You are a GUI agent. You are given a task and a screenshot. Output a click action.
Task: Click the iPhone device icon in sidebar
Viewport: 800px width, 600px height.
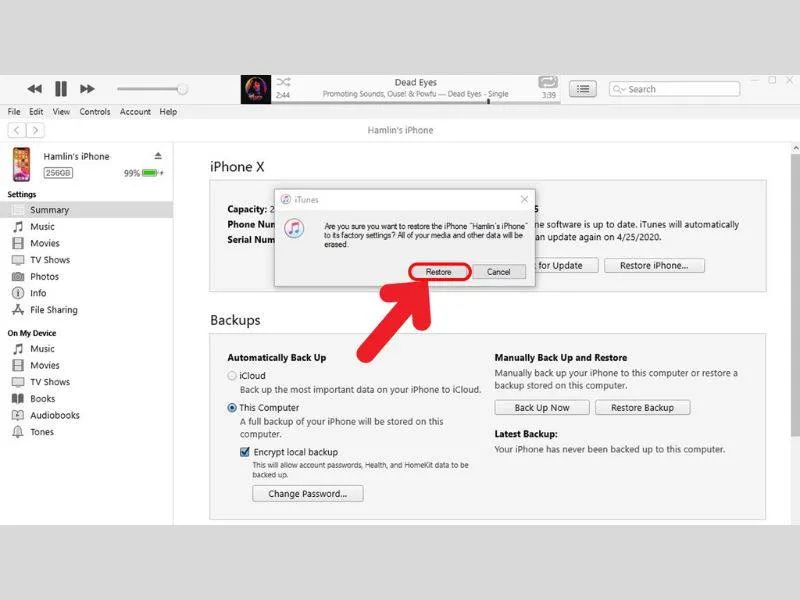(21, 164)
